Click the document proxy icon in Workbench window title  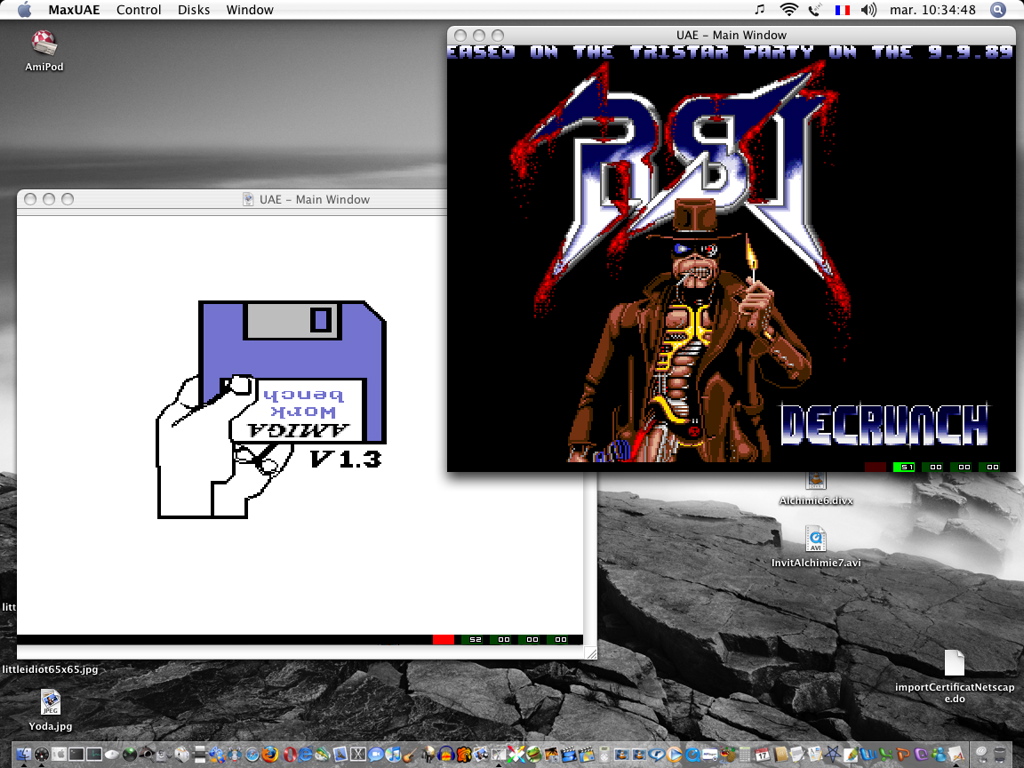click(x=248, y=199)
